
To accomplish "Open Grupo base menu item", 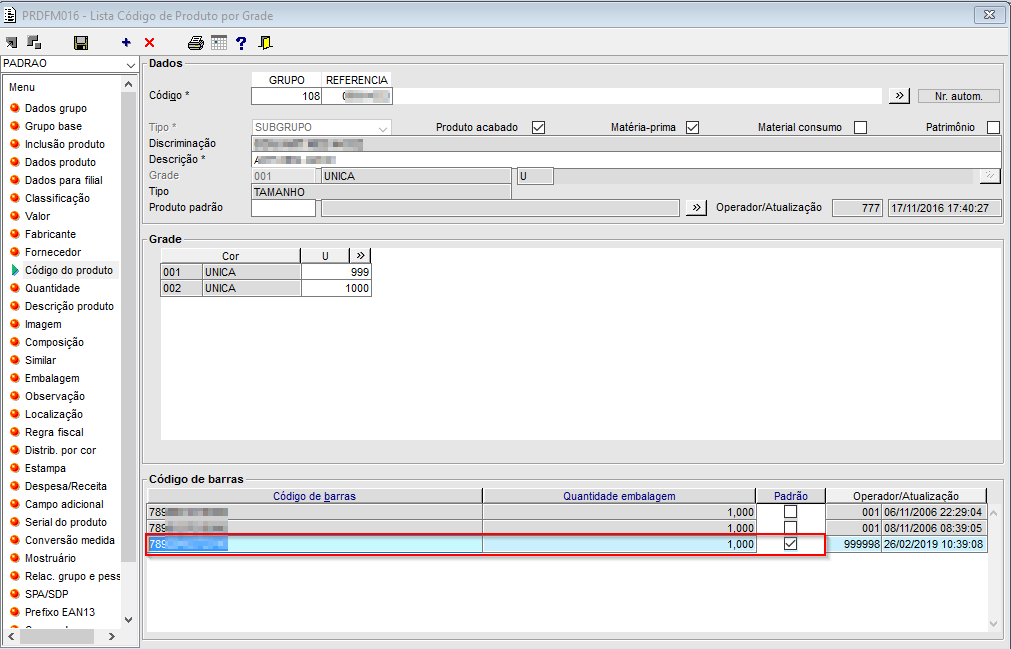I will pos(54,126).
